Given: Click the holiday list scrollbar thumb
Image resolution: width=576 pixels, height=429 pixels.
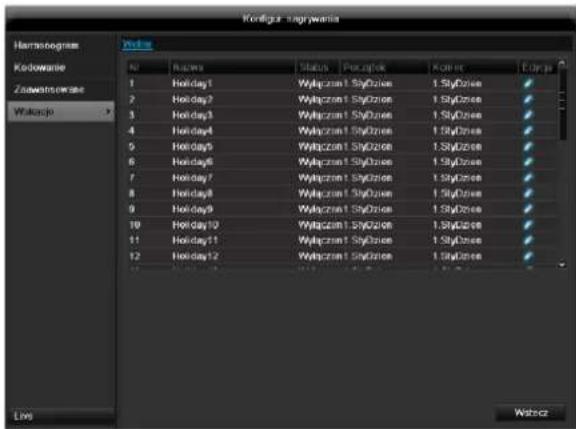Looking at the screenshot, I should 562,105.
